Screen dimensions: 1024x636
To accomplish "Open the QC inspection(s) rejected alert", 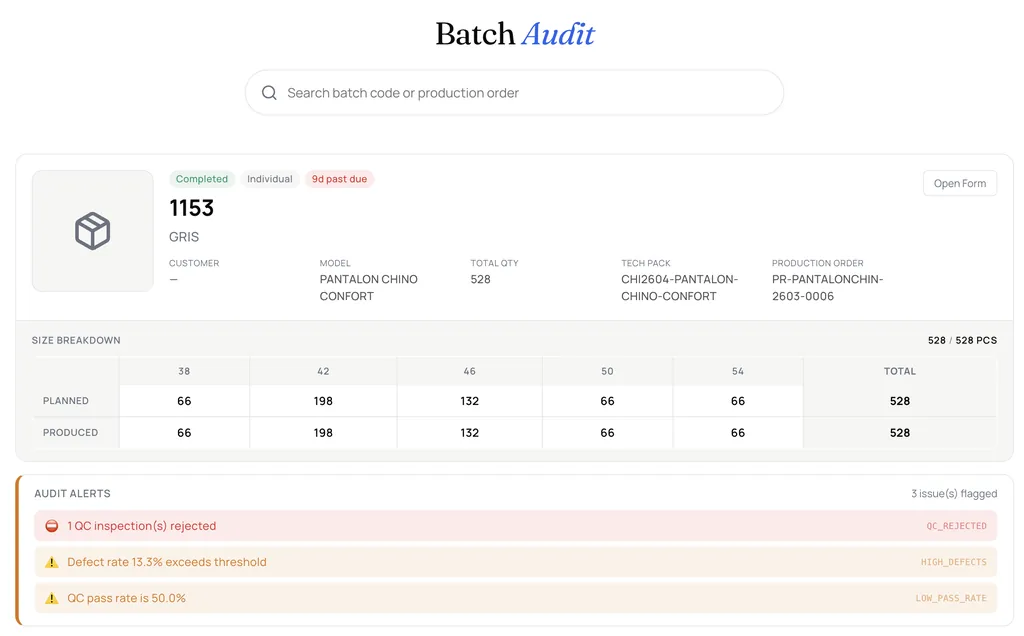I will tap(515, 526).
